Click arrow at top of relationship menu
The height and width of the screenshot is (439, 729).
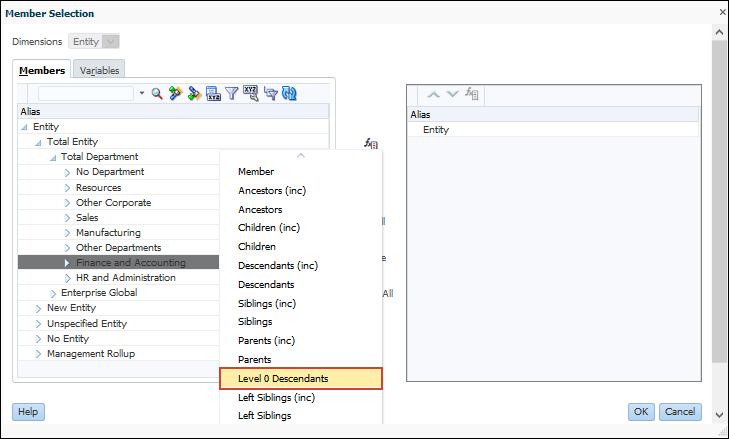pyautogui.click(x=301, y=155)
